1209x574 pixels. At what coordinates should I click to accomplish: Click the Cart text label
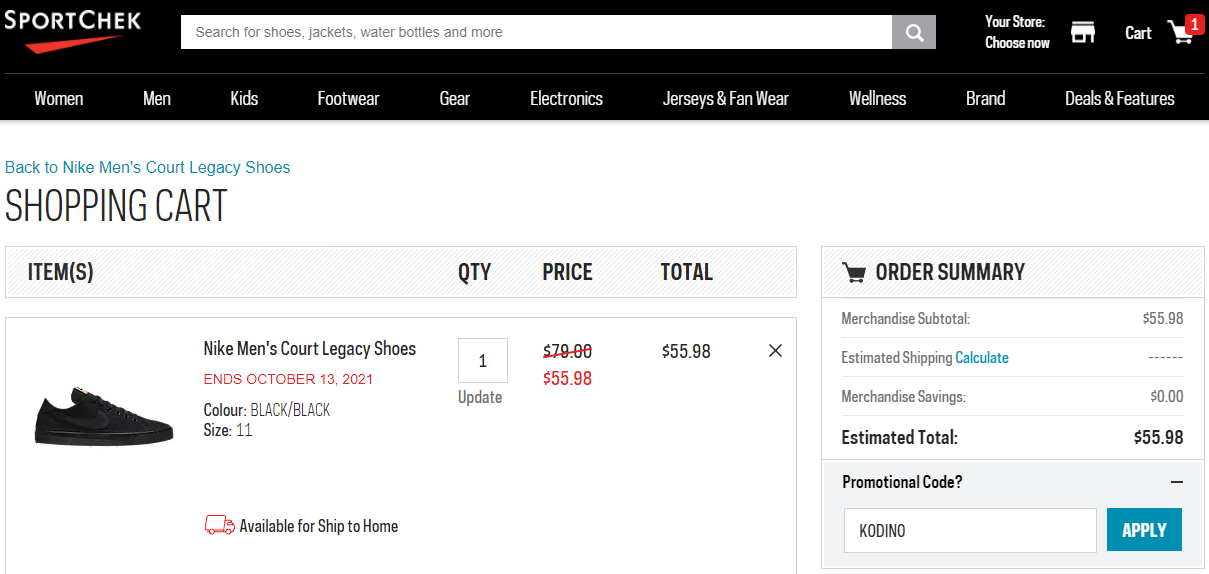(1138, 33)
